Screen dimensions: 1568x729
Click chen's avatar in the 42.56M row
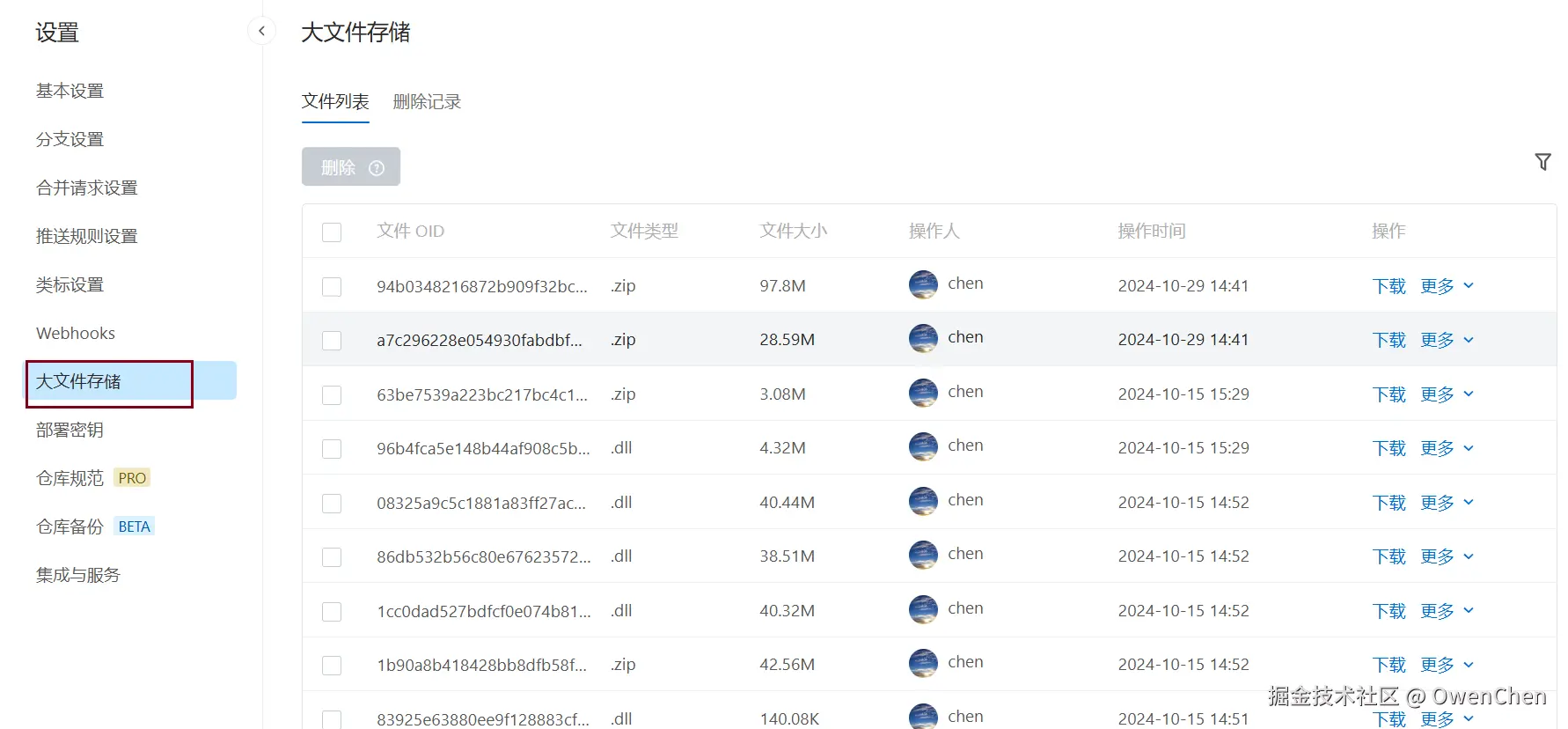[923, 663]
